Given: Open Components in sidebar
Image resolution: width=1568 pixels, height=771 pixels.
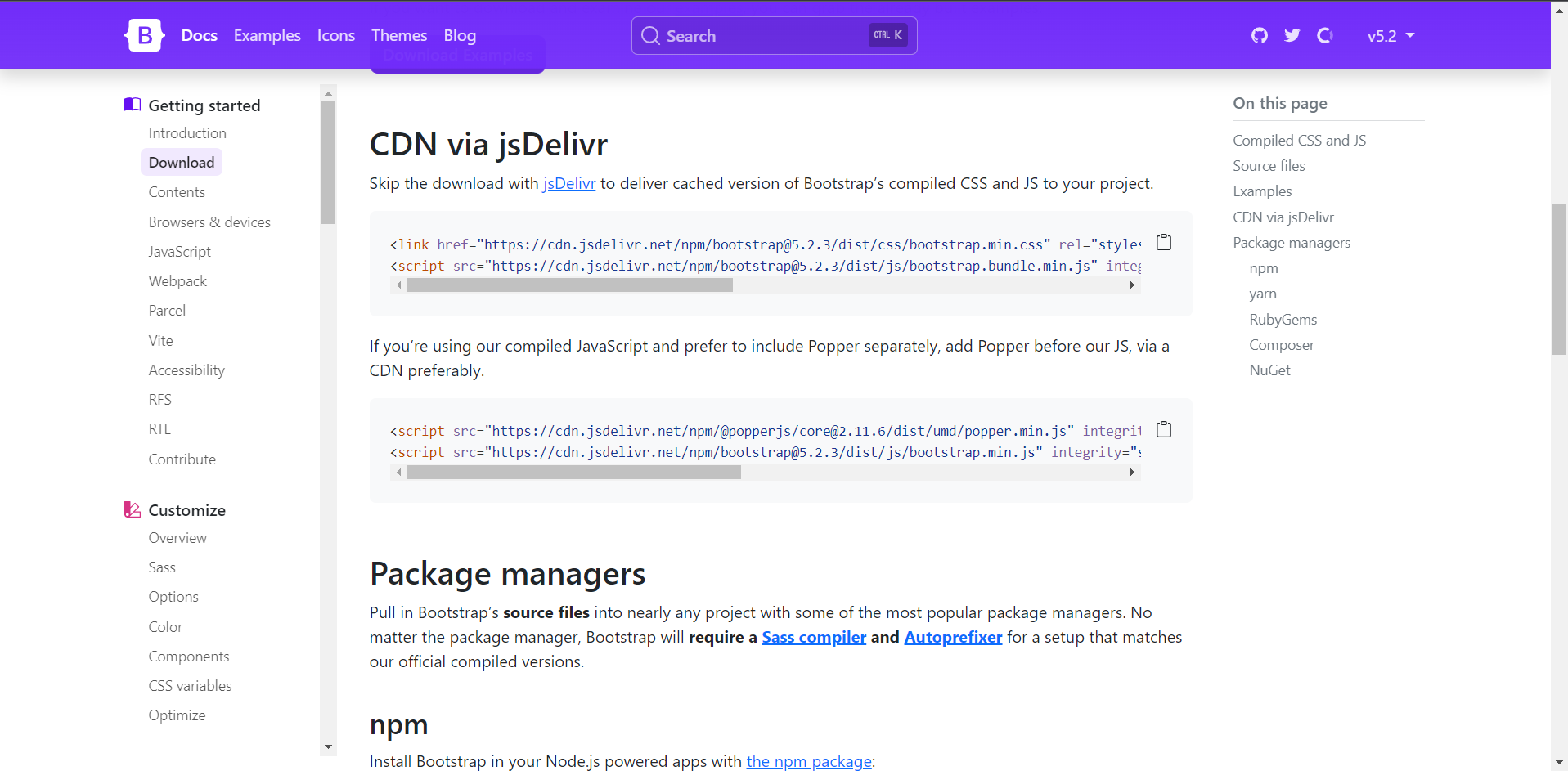Looking at the screenshot, I should coord(189,657).
